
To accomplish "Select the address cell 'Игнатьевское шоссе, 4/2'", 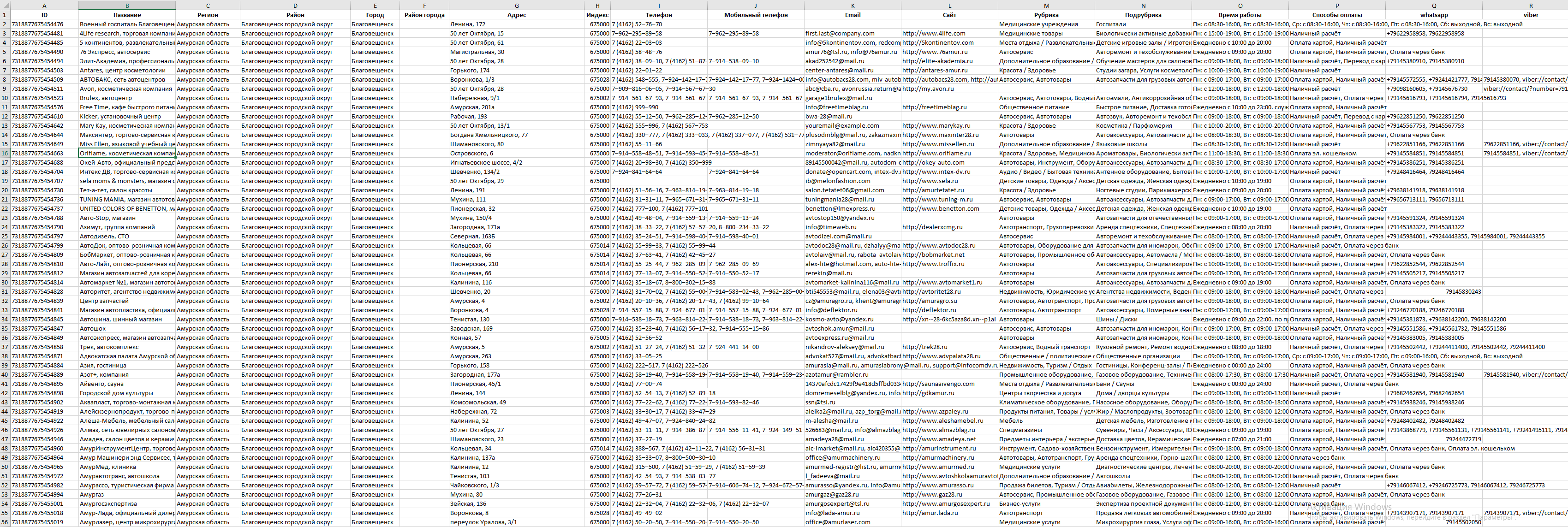I will pos(516,162).
